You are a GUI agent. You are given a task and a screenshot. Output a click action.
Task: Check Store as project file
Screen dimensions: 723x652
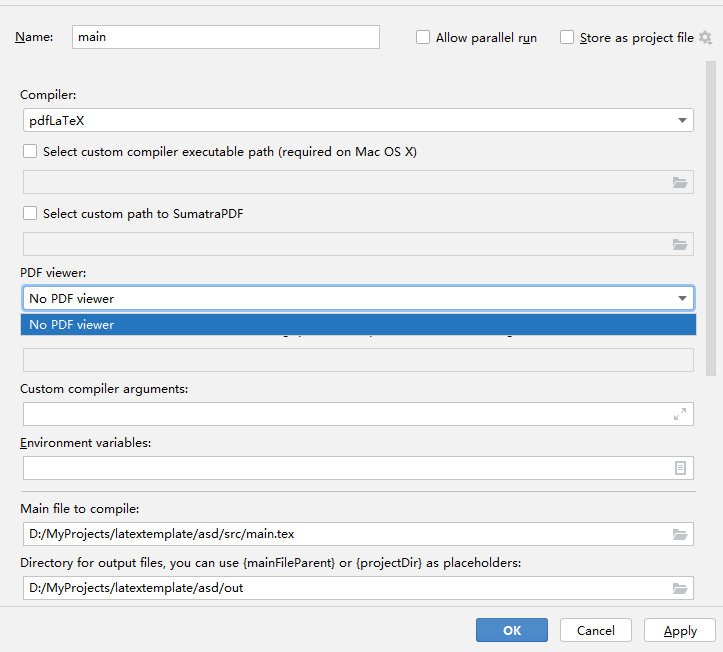567,37
